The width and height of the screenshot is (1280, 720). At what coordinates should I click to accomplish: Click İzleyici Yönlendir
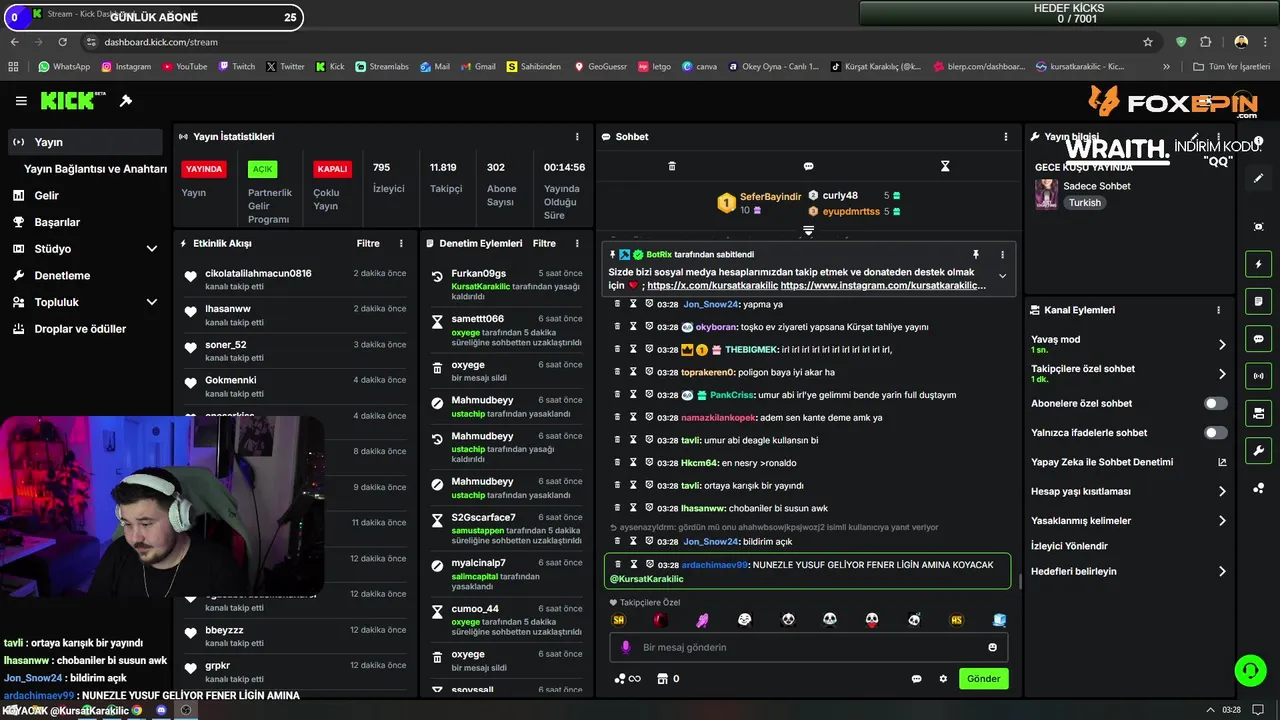pyautogui.click(x=1069, y=546)
